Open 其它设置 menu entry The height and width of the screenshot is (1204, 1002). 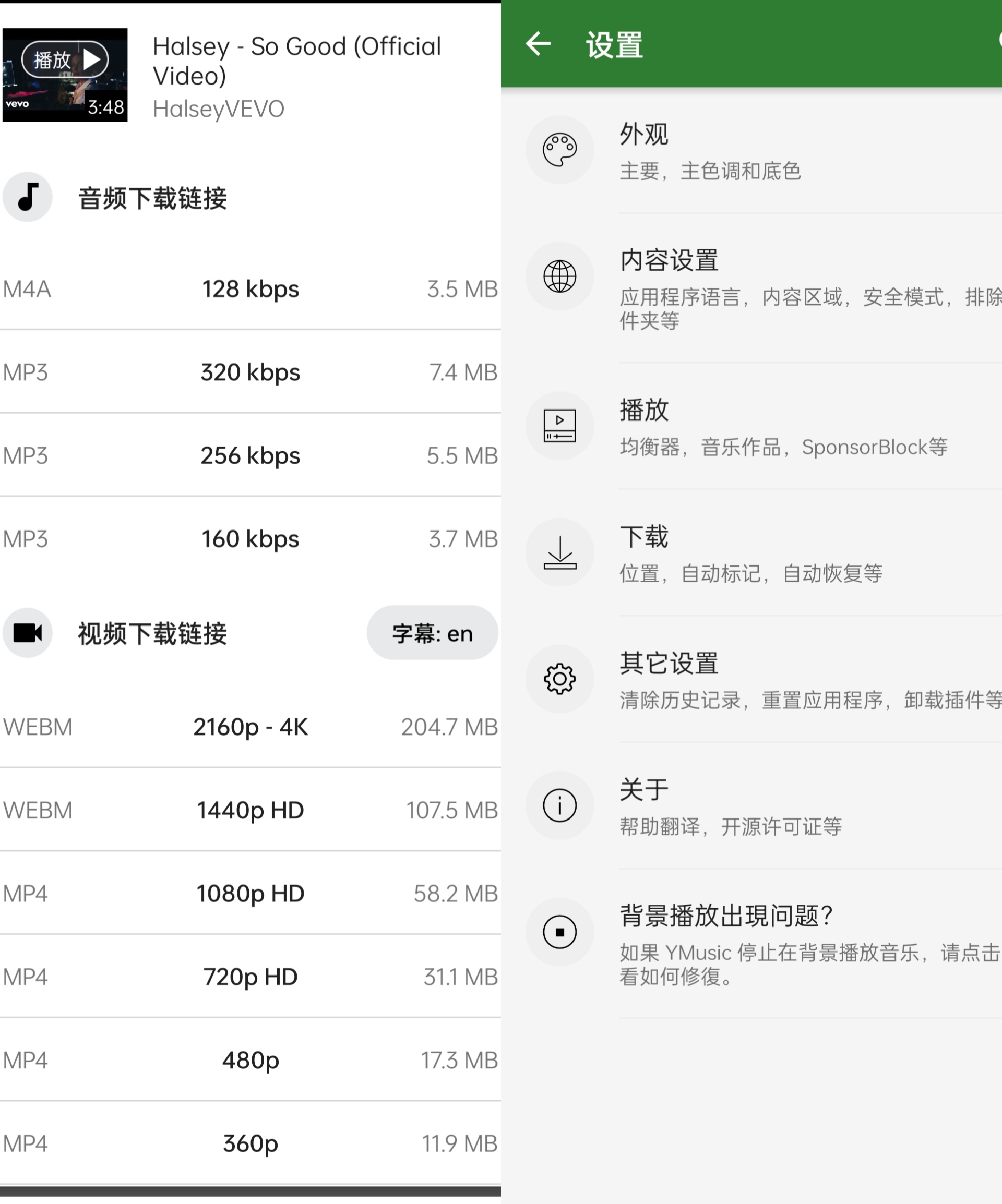point(751,679)
